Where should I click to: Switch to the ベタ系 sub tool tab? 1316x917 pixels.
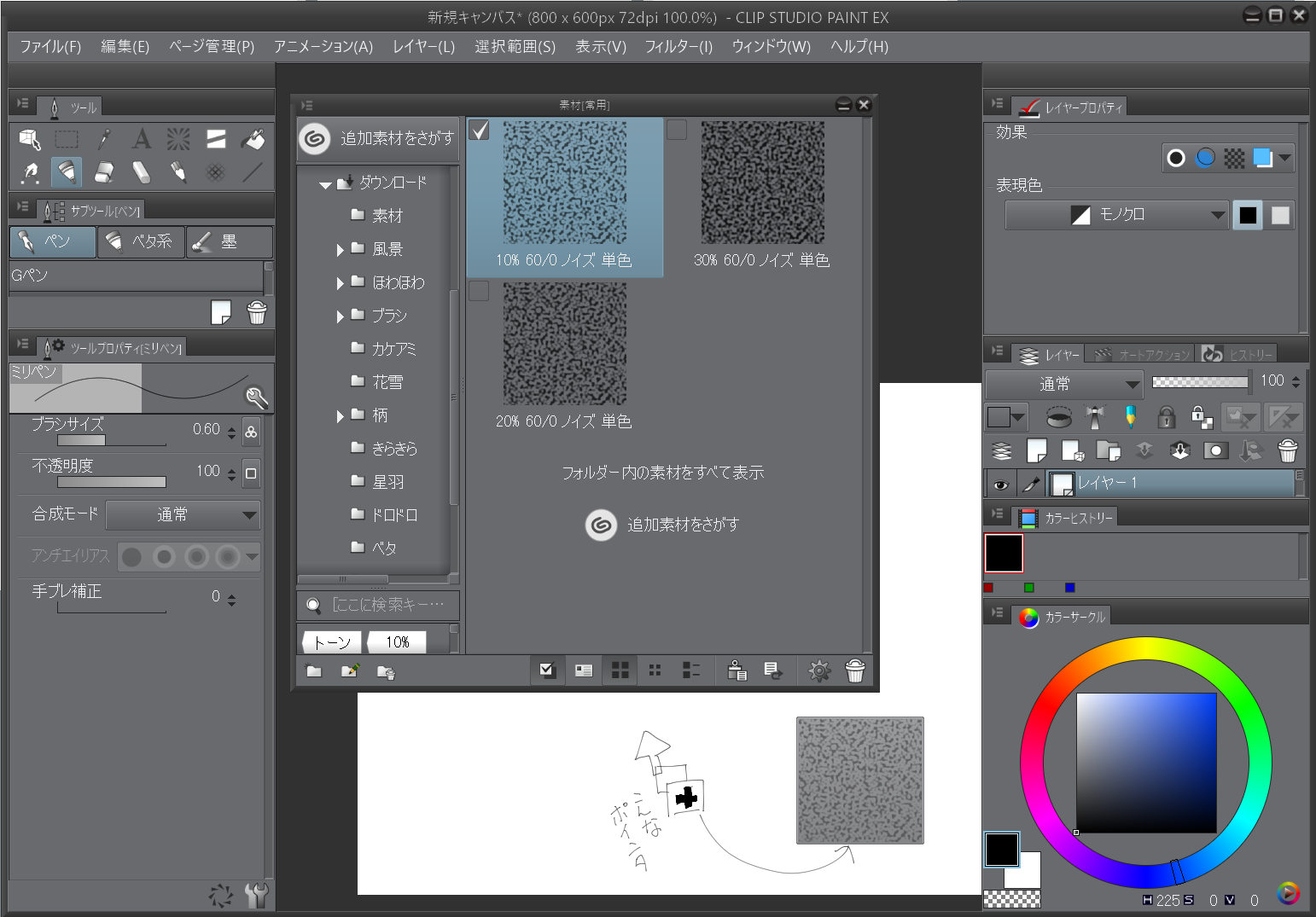click(x=141, y=242)
